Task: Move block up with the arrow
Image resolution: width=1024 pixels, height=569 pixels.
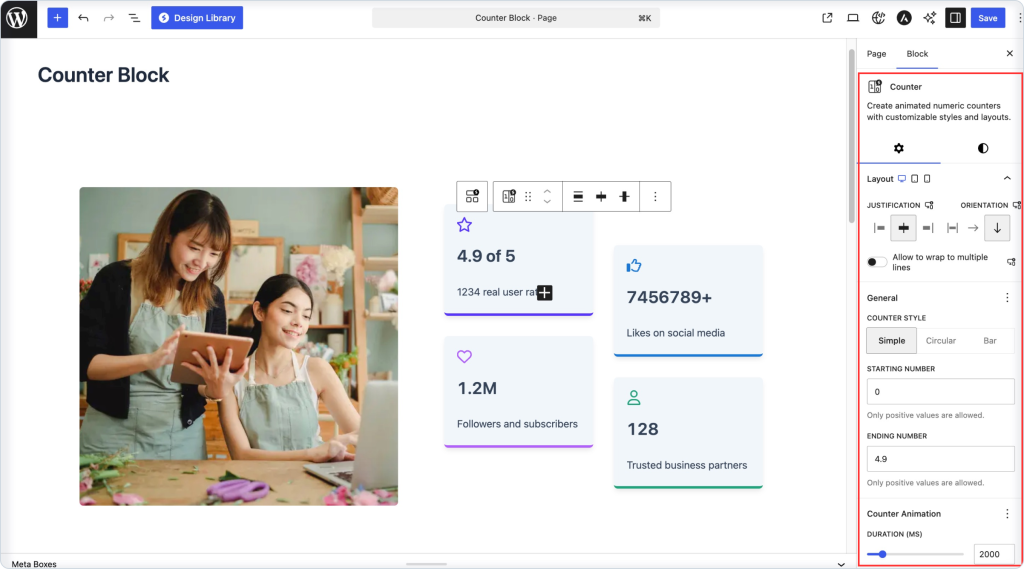Action: click(547, 191)
